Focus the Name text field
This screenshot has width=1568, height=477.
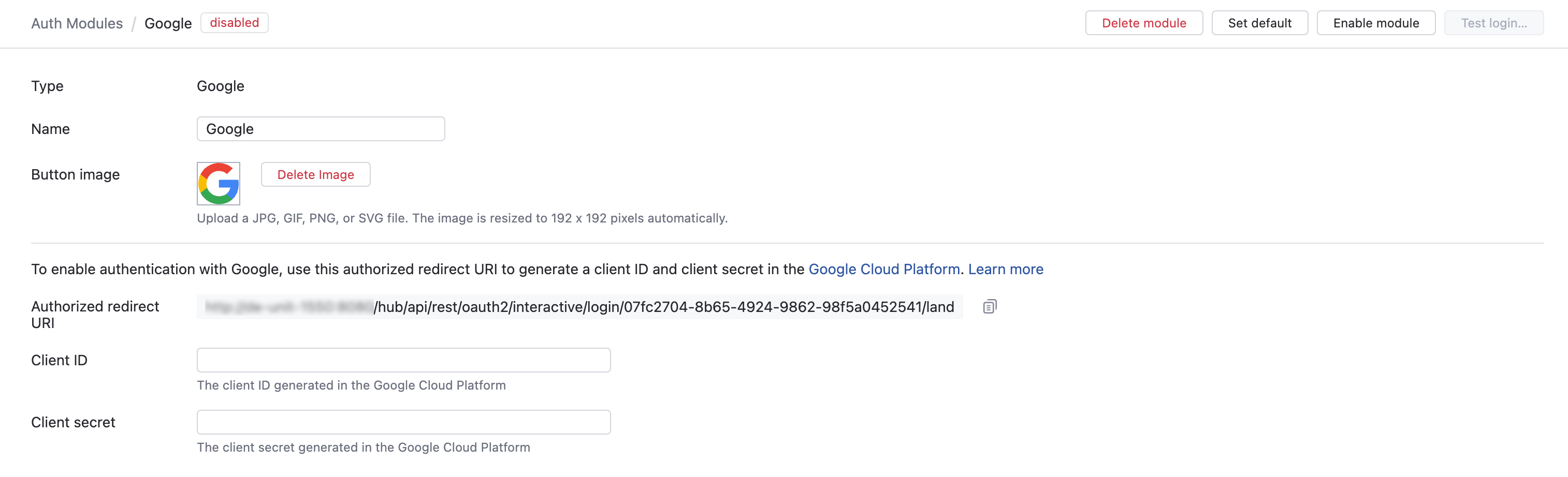(x=321, y=129)
